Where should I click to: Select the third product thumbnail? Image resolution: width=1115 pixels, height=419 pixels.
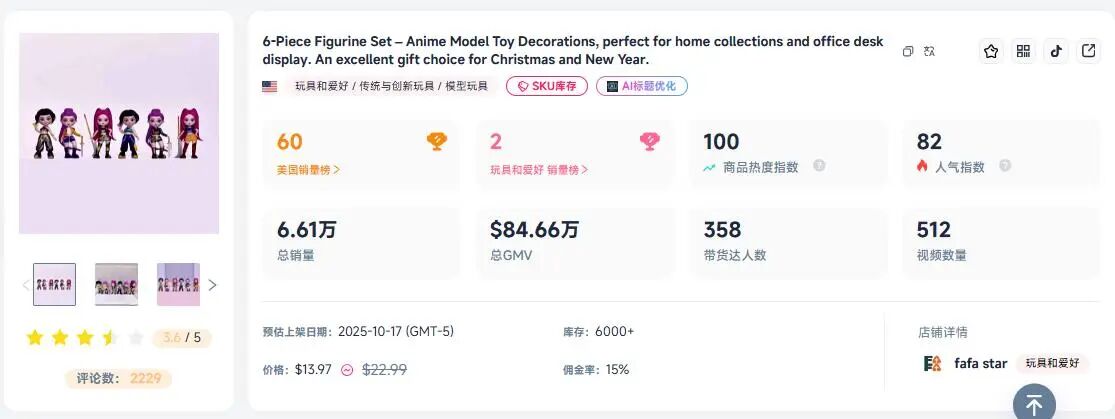point(178,285)
